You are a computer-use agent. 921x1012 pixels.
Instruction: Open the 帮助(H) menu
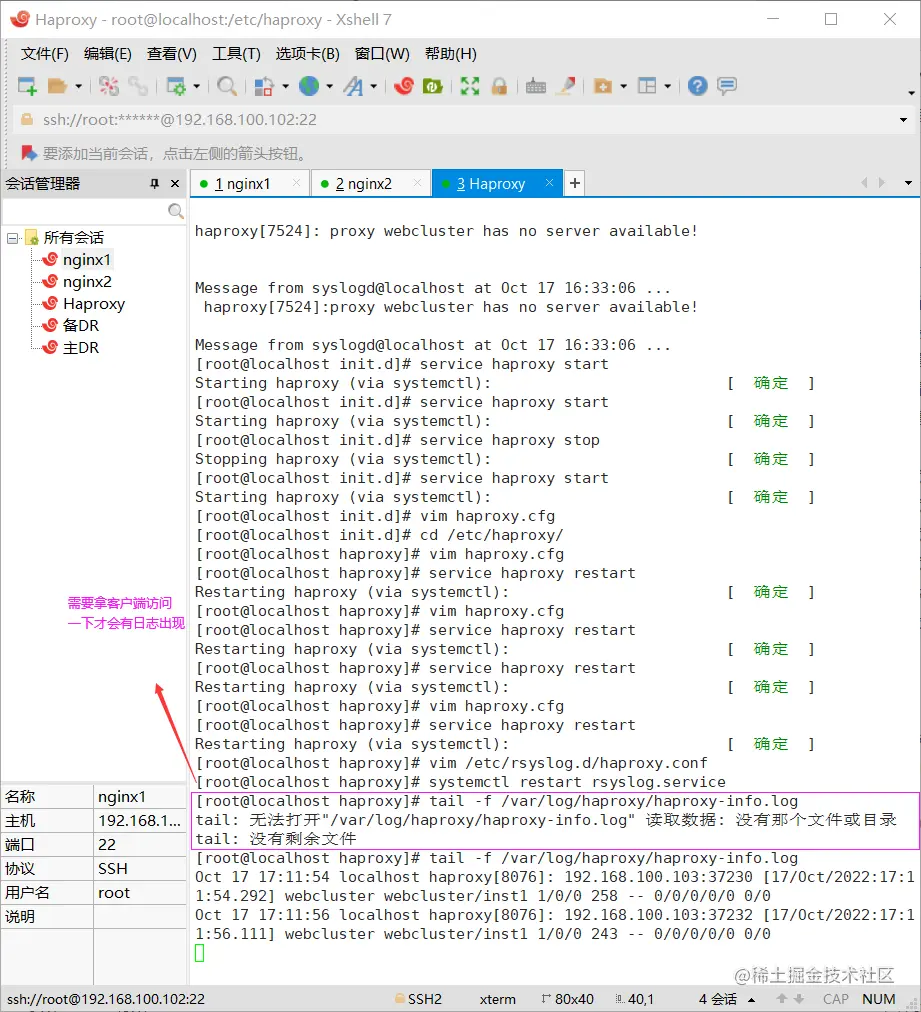(450, 54)
